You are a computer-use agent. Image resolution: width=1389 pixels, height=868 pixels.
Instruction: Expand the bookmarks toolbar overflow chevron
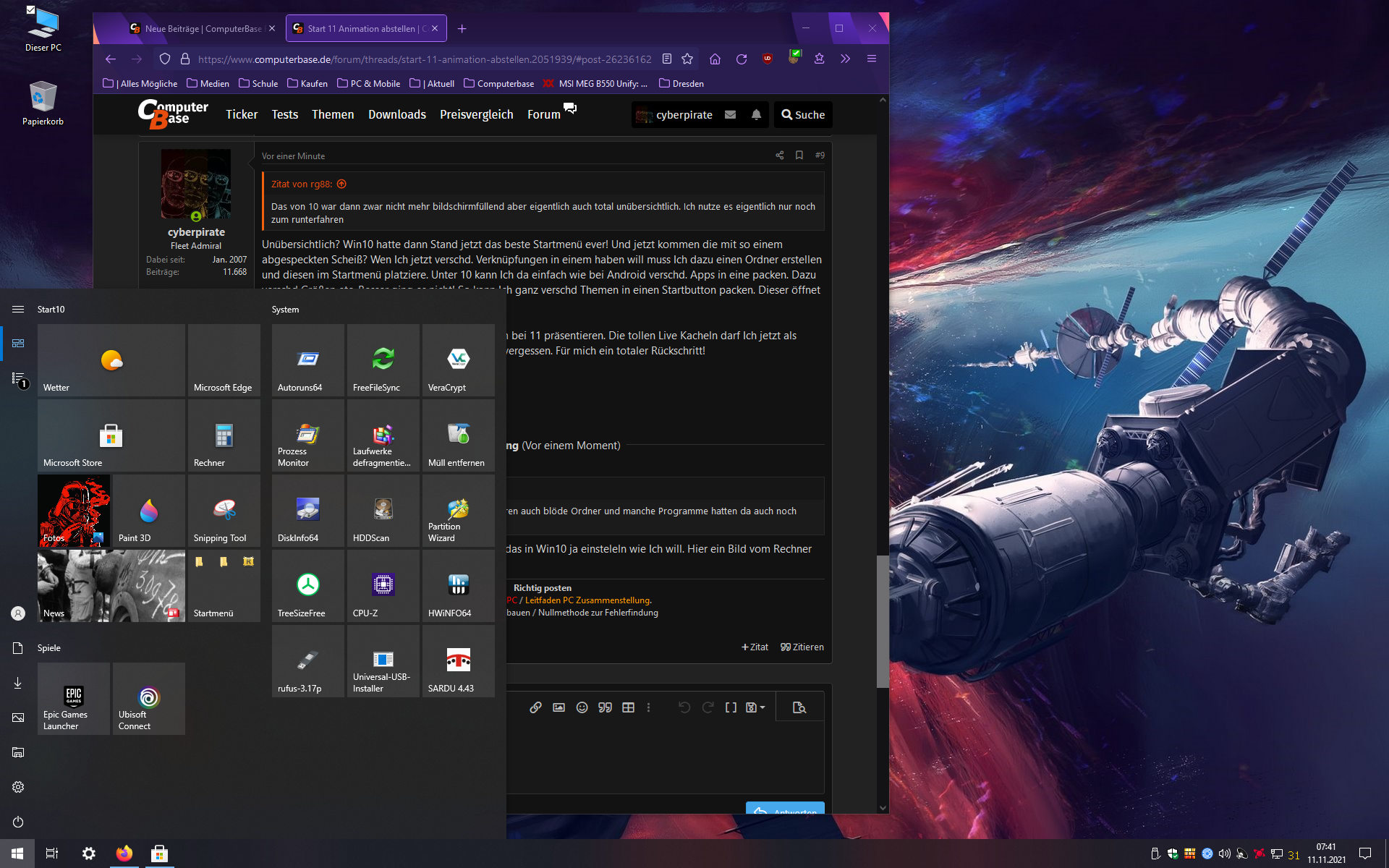(x=845, y=59)
